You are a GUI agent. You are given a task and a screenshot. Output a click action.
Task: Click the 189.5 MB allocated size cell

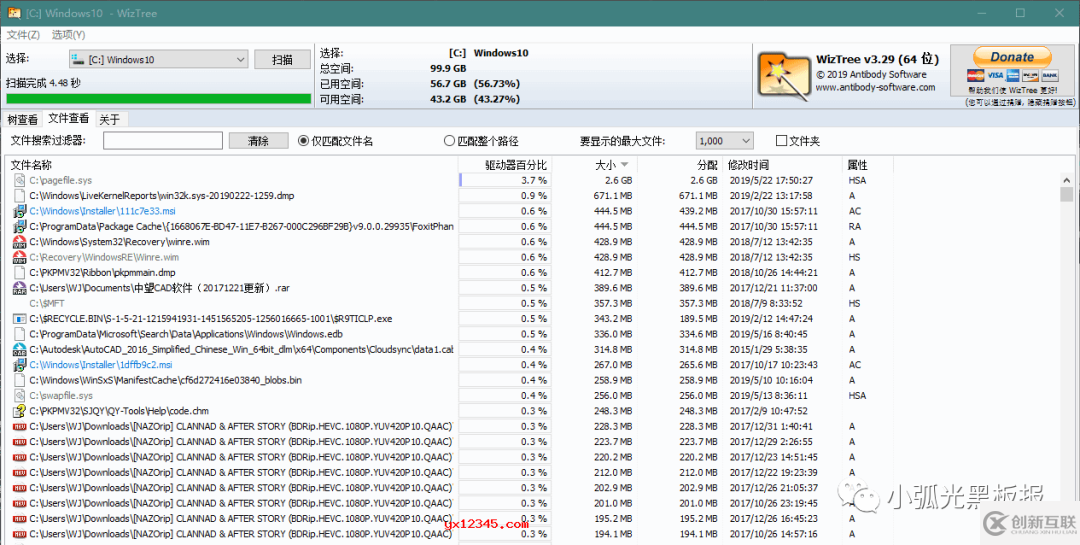pos(698,319)
